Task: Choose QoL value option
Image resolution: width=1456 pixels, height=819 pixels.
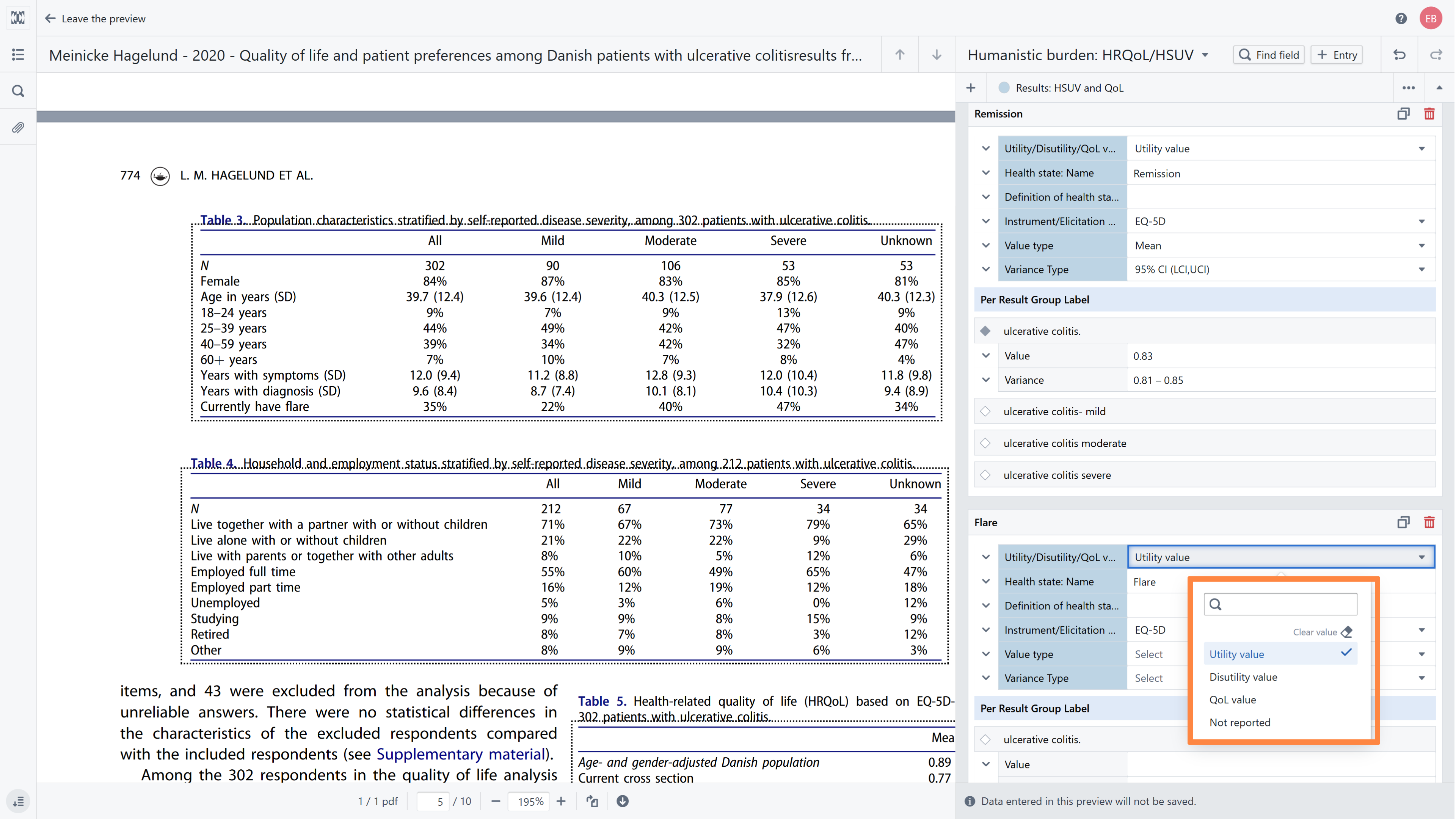Action: [1280, 700]
